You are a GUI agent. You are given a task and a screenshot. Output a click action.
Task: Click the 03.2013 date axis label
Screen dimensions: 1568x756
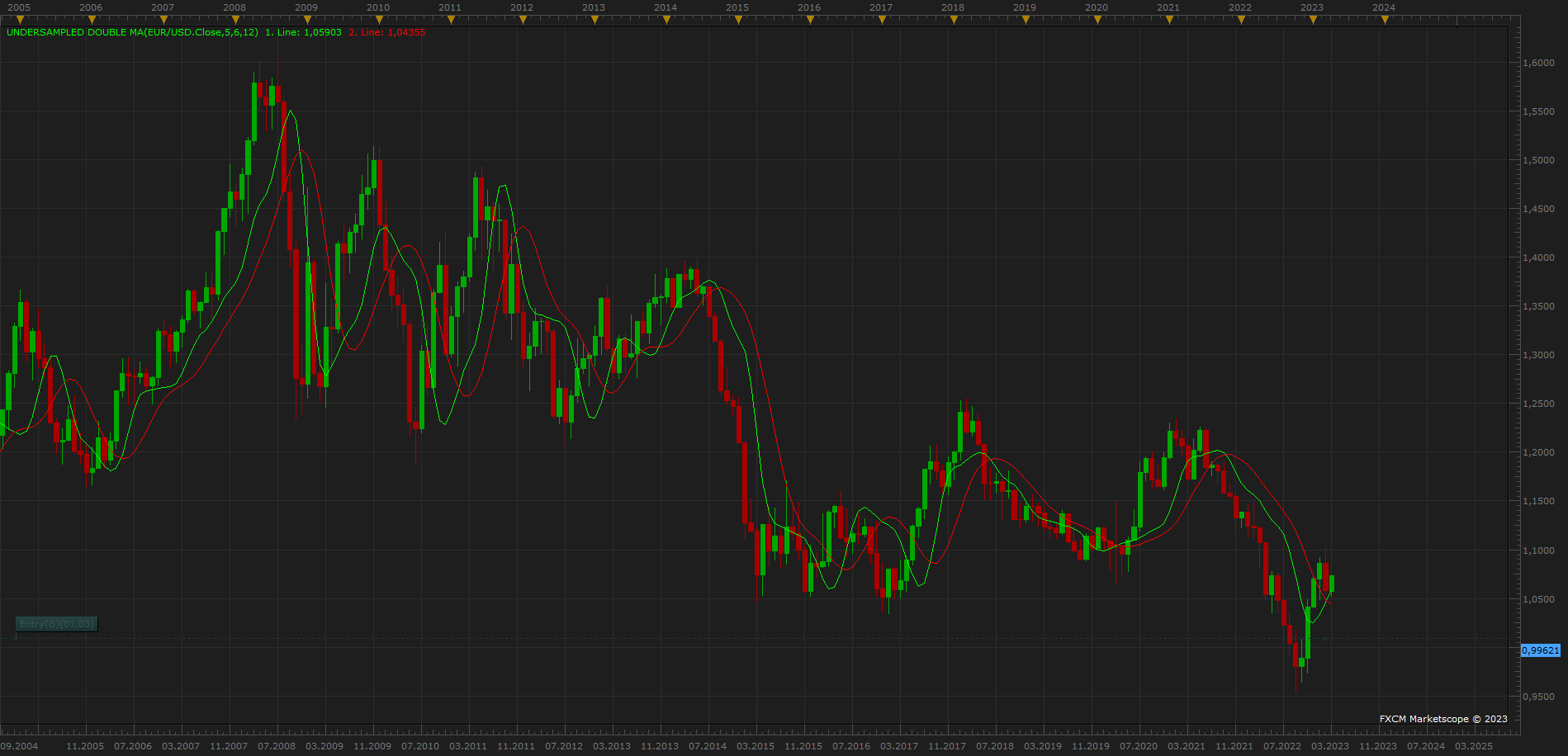(x=612, y=746)
